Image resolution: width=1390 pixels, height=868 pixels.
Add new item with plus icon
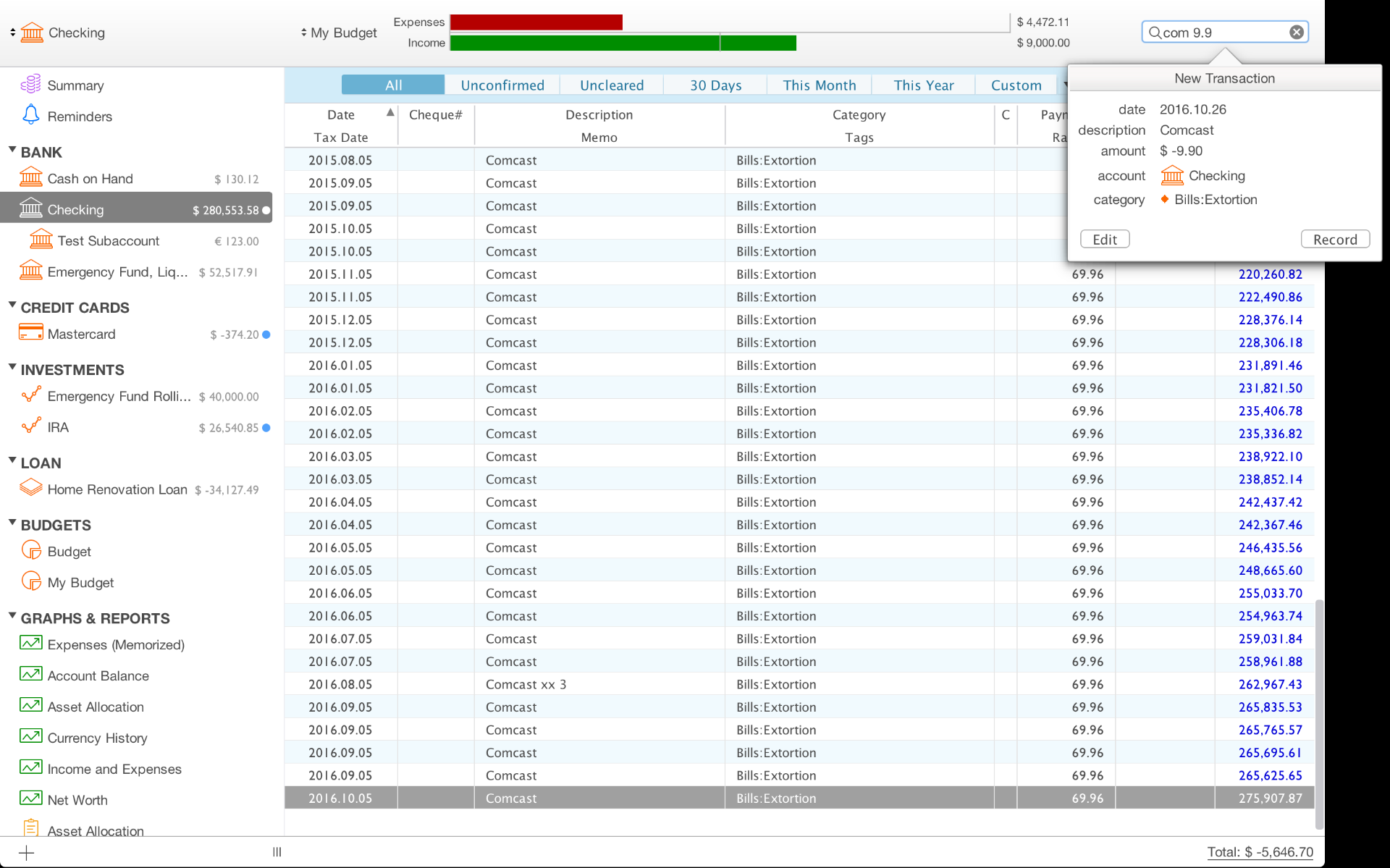coord(26,853)
